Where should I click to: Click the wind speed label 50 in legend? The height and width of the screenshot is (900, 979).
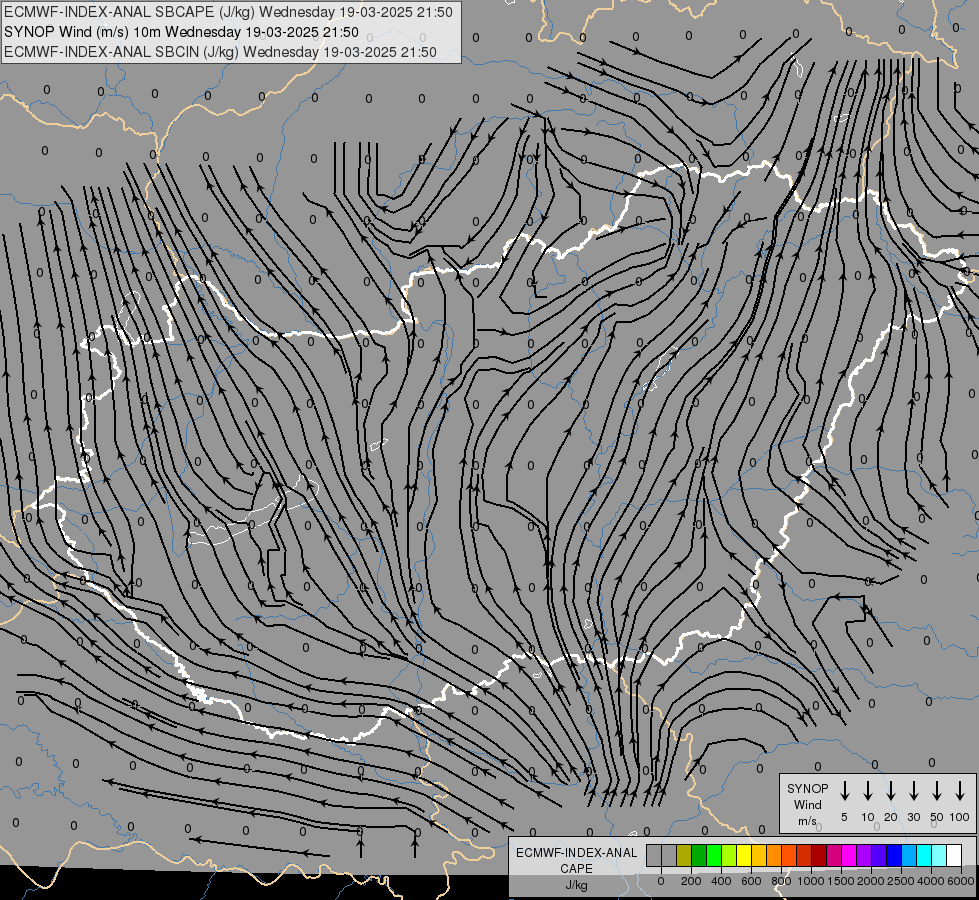(937, 817)
